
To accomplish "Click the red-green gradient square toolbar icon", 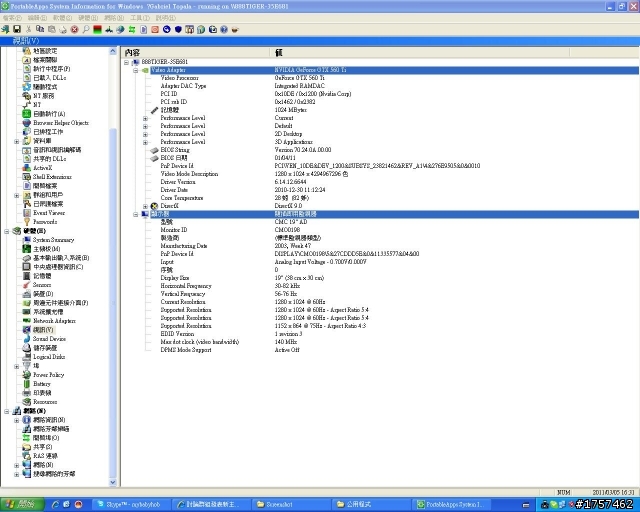I will click(x=97, y=29).
